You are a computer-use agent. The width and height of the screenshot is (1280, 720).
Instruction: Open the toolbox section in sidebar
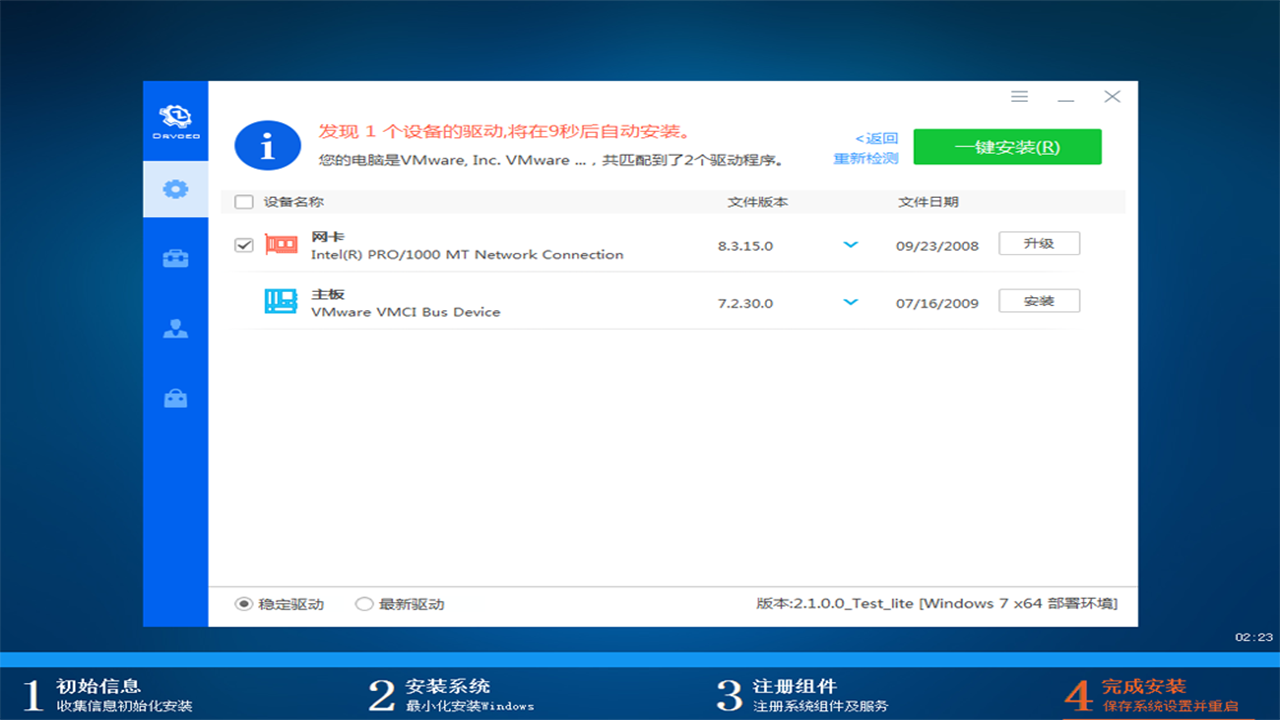click(175, 258)
